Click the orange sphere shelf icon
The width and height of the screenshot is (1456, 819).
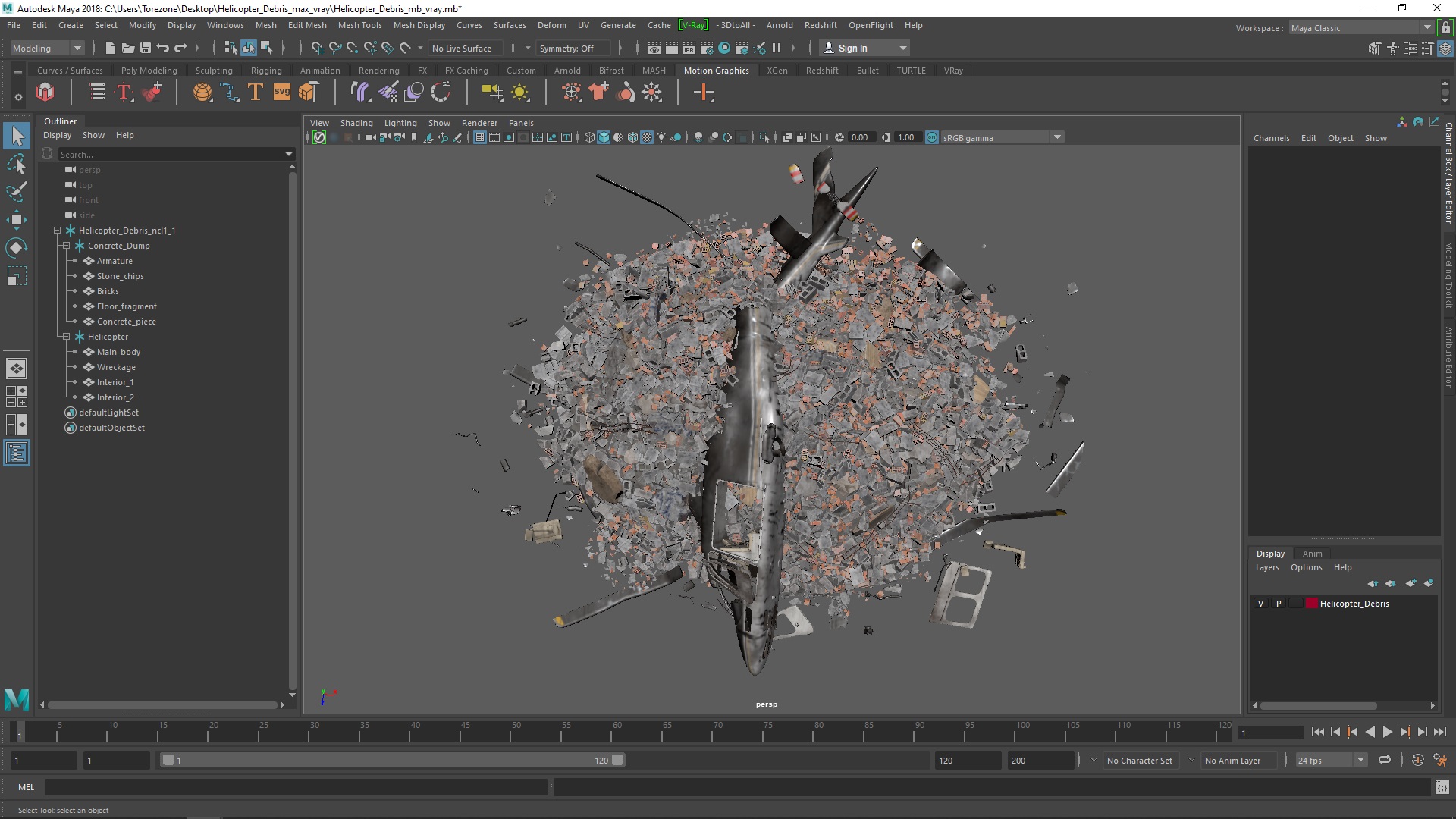(202, 93)
